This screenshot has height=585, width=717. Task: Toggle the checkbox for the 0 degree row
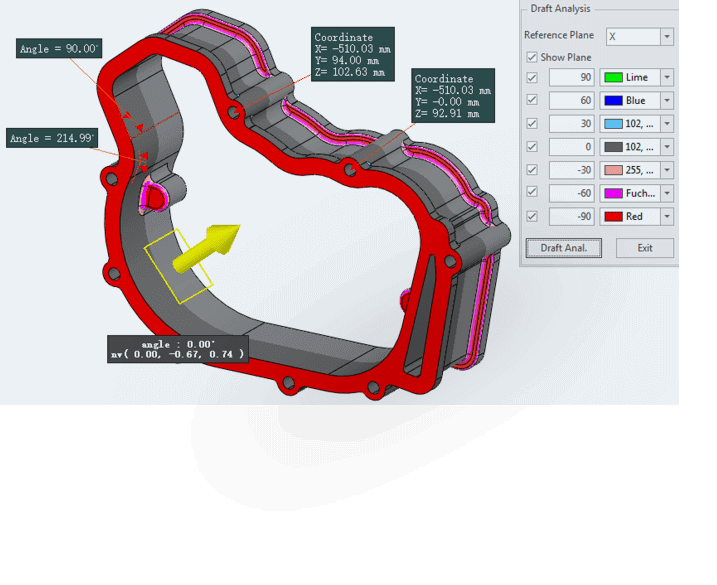point(532,147)
